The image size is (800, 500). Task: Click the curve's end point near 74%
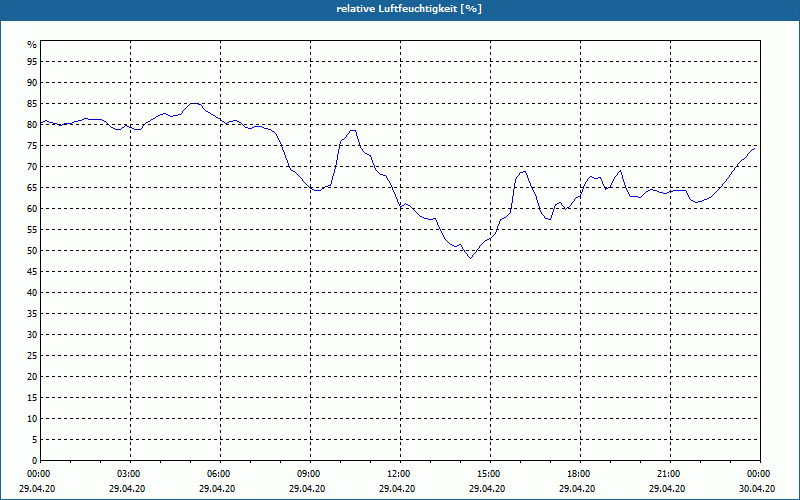[x=754, y=148]
